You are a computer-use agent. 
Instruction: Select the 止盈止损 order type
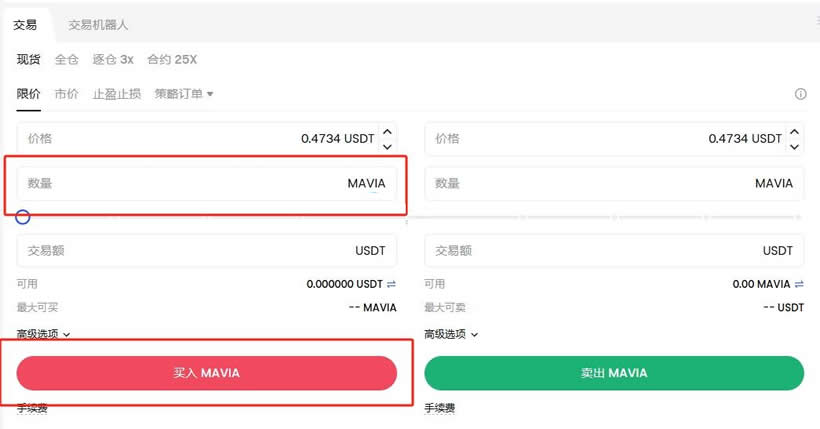(117, 94)
